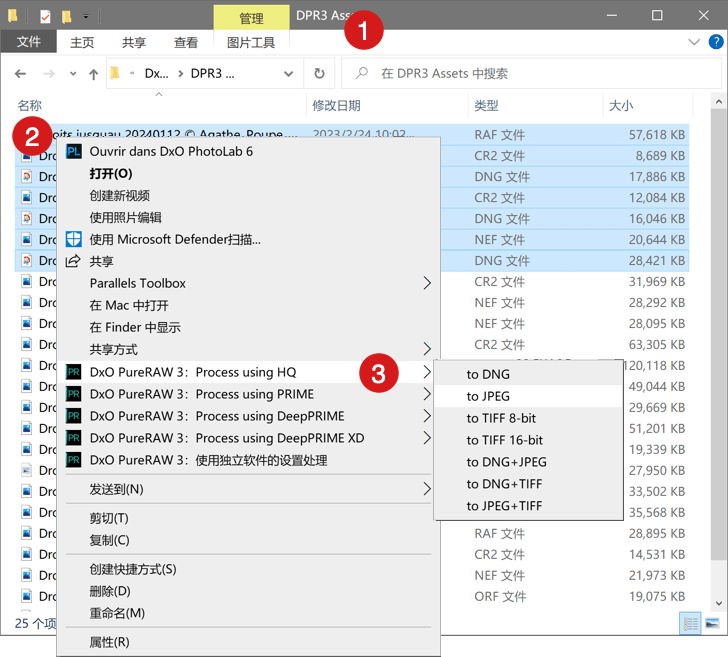Click the 在 DPR3 Assets 中搜索 search field
Image resolution: width=728 pixels, height=657 pixels.
(x=531, y=73)
